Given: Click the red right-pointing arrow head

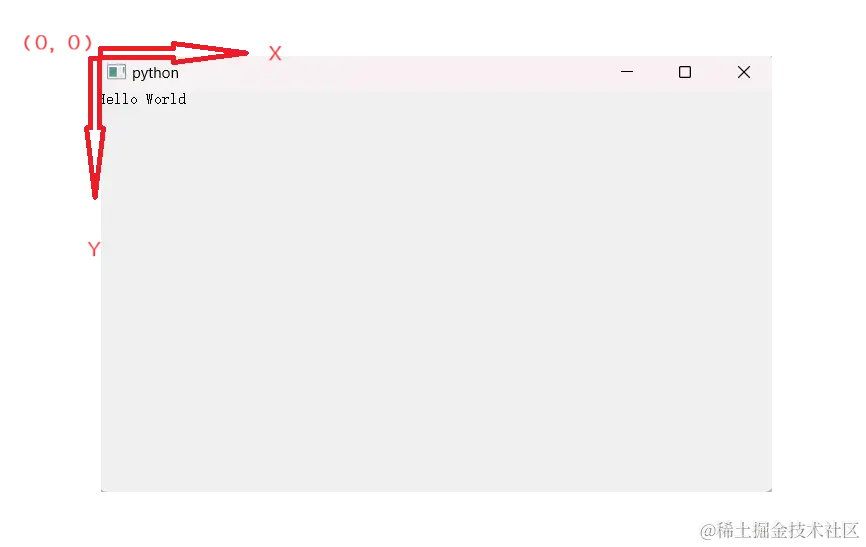Looking at the screenshot, I should click(210, 53).
